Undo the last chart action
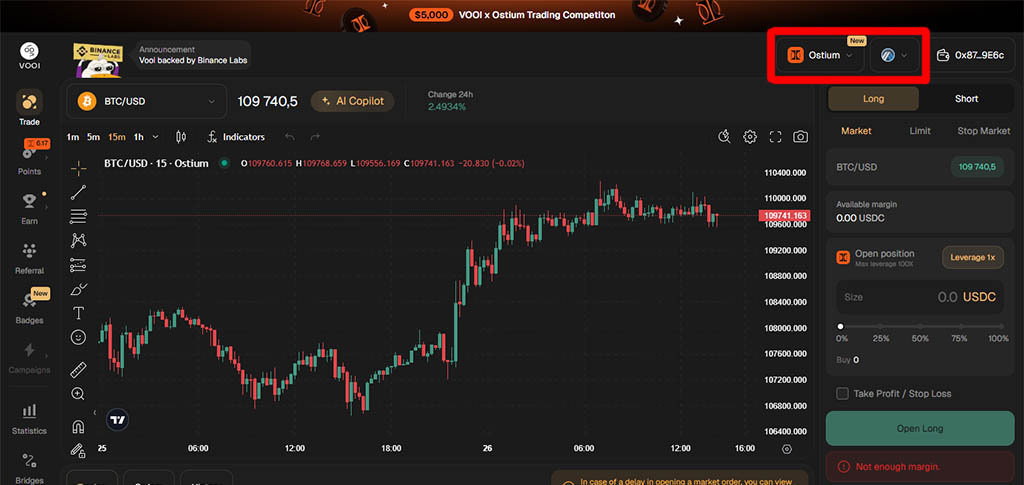The image size is (1024, 485). tap(290, 137)
